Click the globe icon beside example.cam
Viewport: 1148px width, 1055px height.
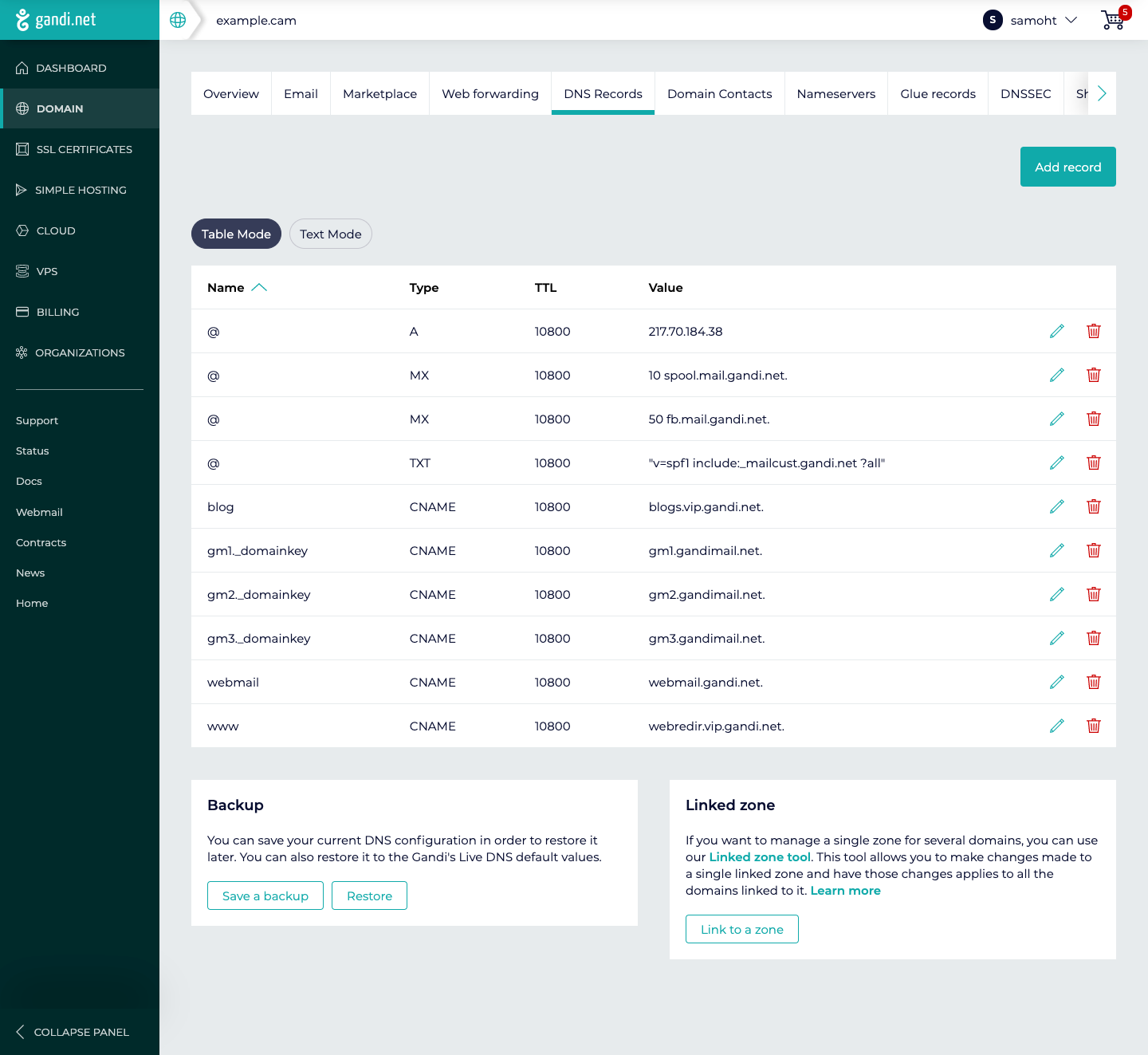tap(178, 20)
